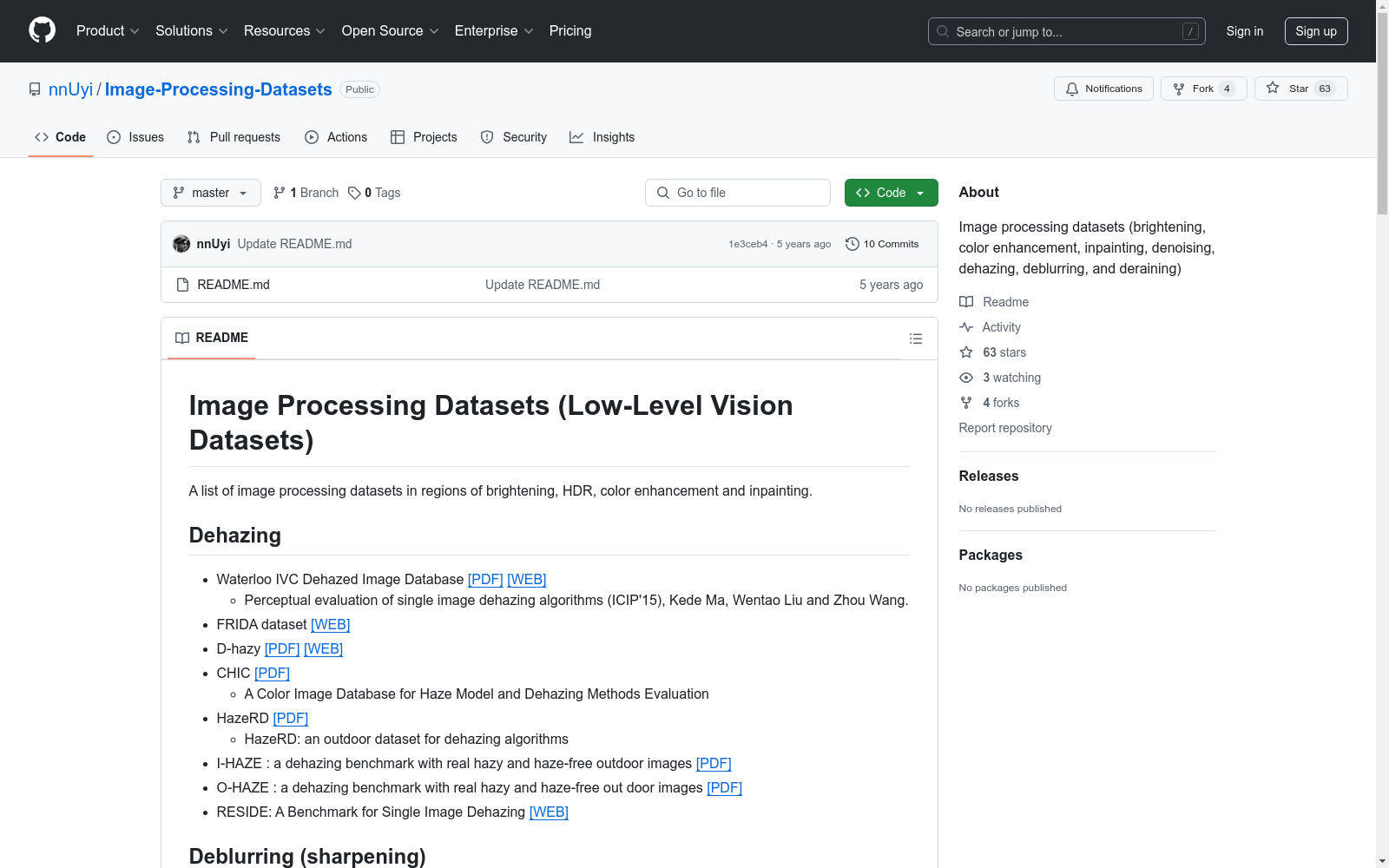Click the magnifier icon in Go to file

click(663, 193)
